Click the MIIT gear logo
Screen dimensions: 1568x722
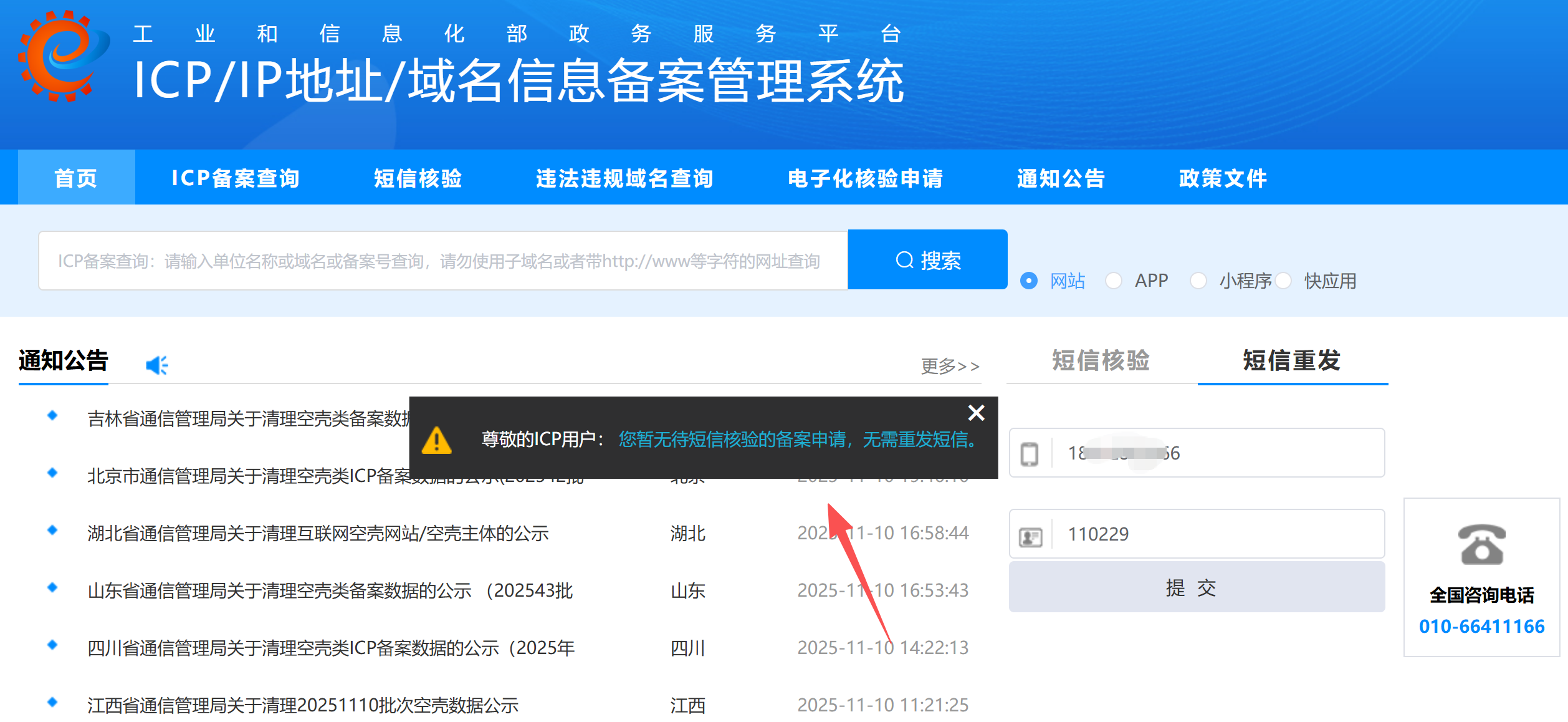[62, 56]
